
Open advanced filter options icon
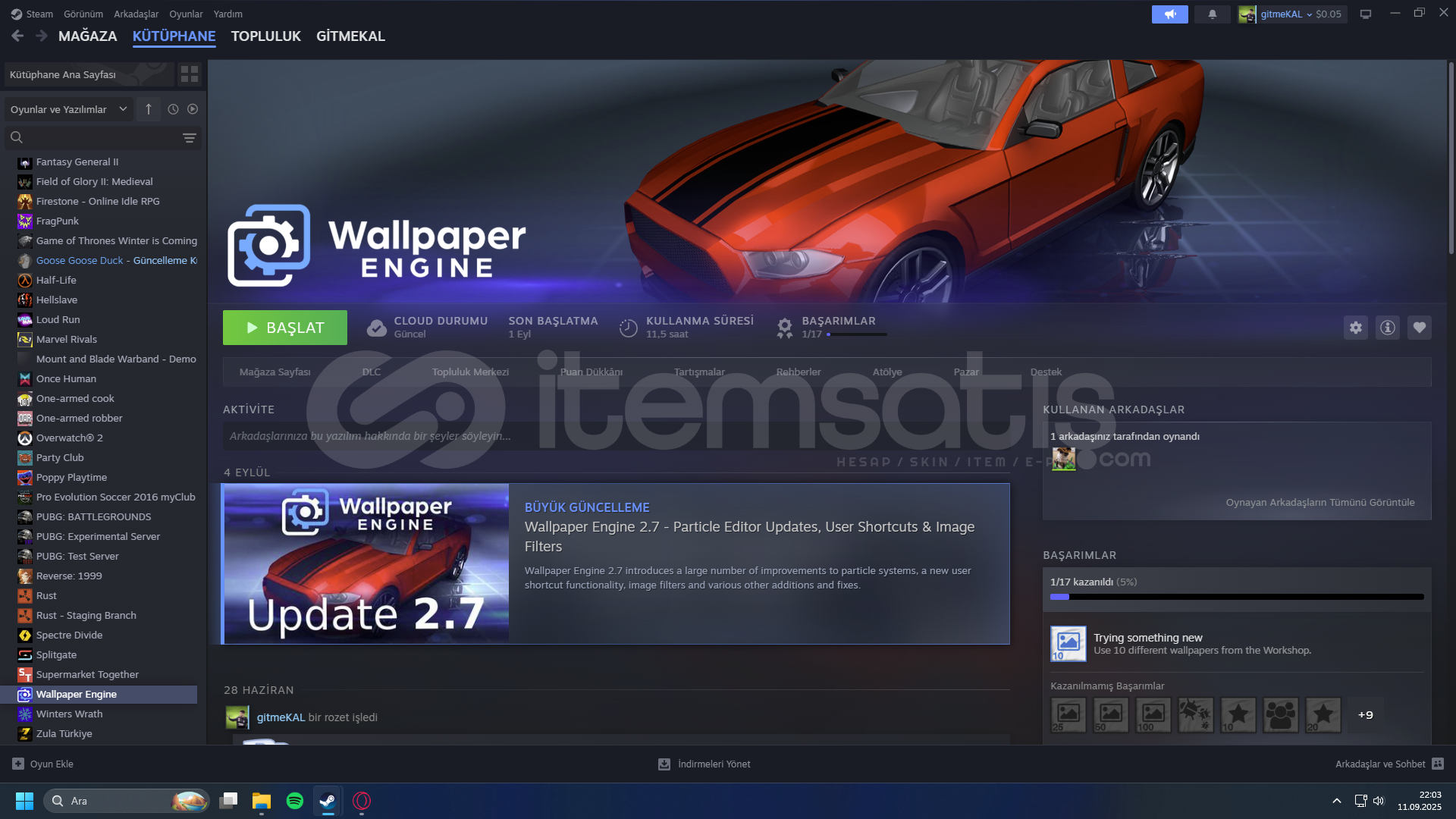point(189,137)
